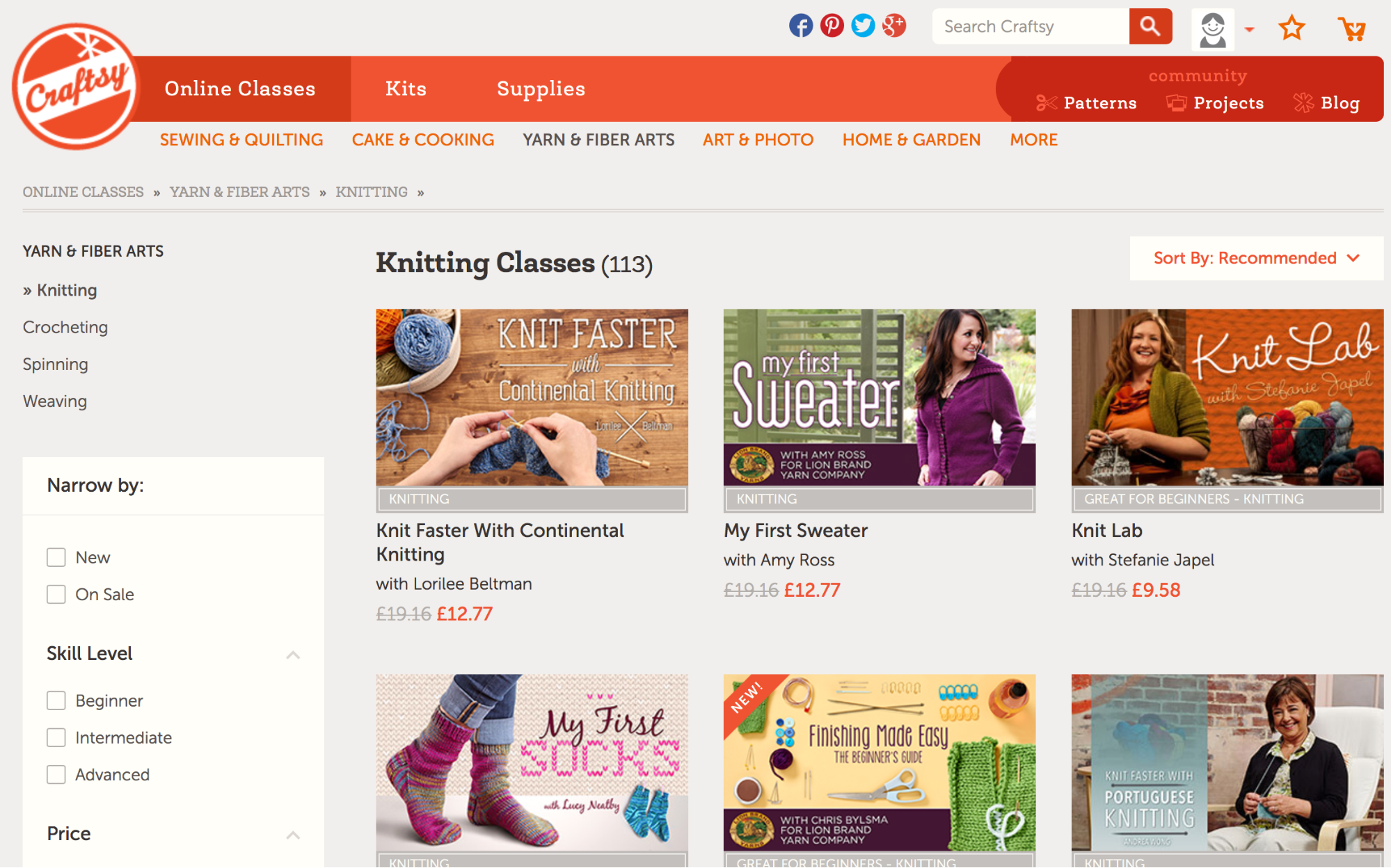This screenshot has height=868, width=1391.
Task: Open the Sort By Recommended dropdown
Action: 1257,258
